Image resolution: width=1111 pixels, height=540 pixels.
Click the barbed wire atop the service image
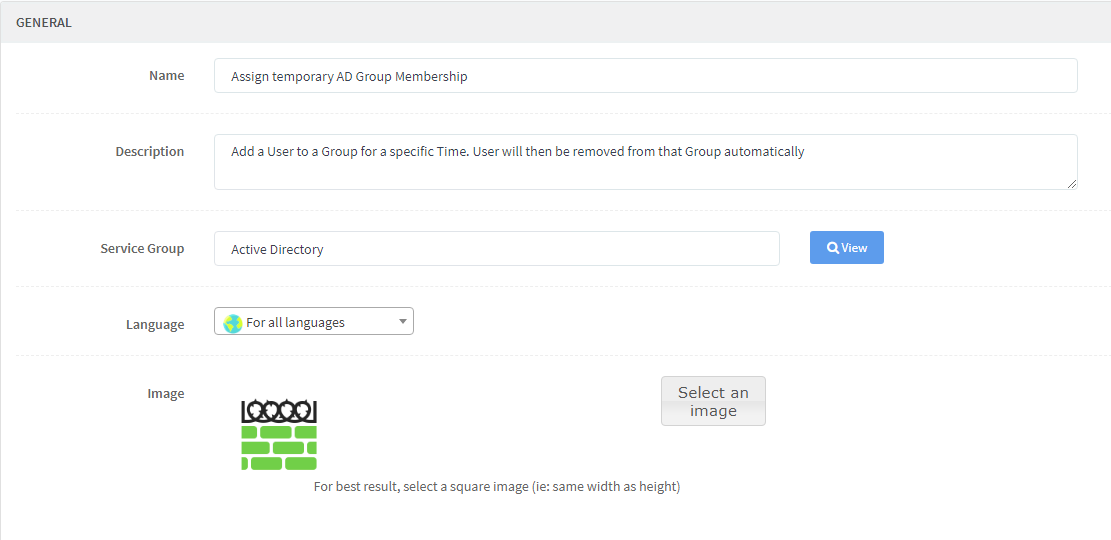pos(279,412)
